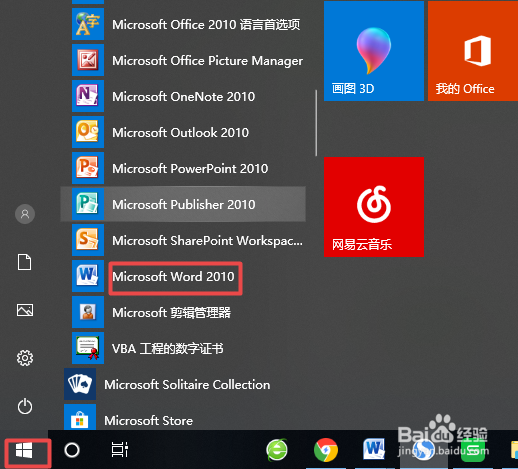The width and height of the screenshot is (518, 469).
Task: Launch Word 2010 using the W icon
Action: point(88,276)
